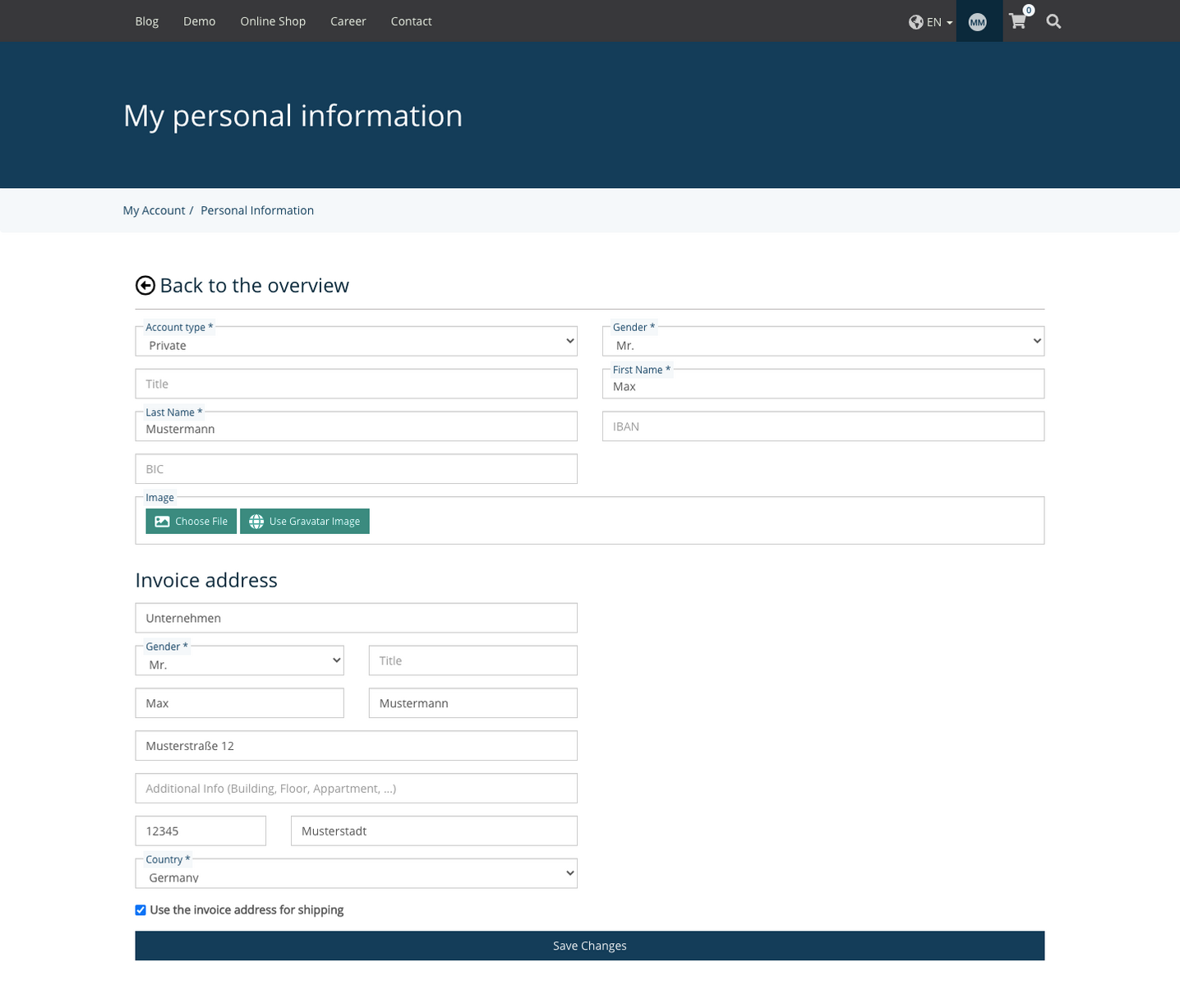The width and height of the screenshot is (1180, 1008).
Task: Navigate to My Account via breadcrumb
Action: tap(154, 210)
